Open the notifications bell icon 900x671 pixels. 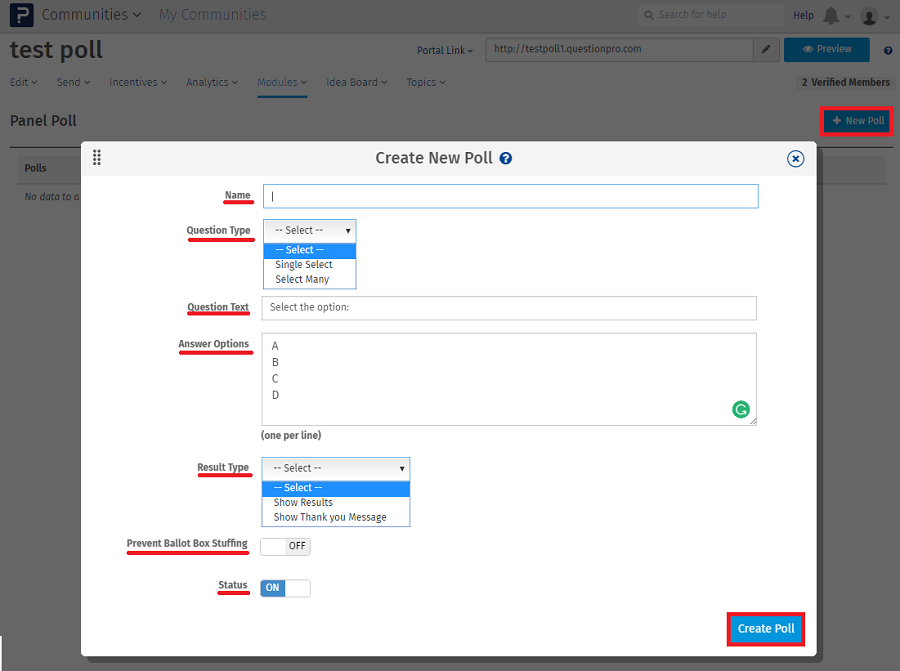(831, 16)
